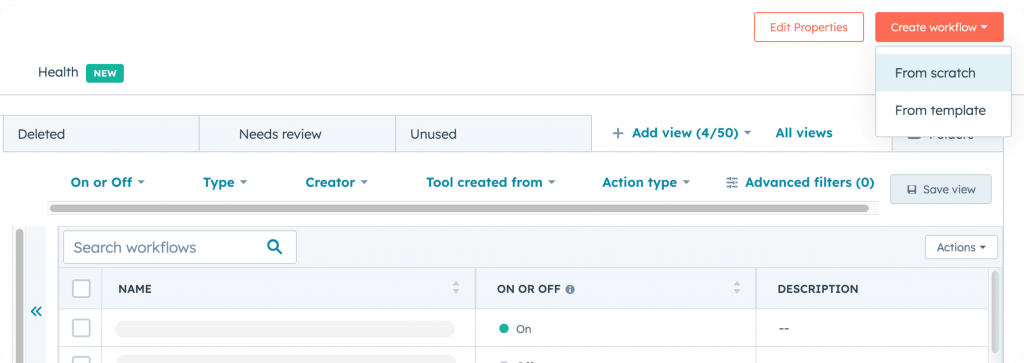This screenshot has height=363, width=1024.
Task: Click the NAME column header text
Action: (135, 289)
